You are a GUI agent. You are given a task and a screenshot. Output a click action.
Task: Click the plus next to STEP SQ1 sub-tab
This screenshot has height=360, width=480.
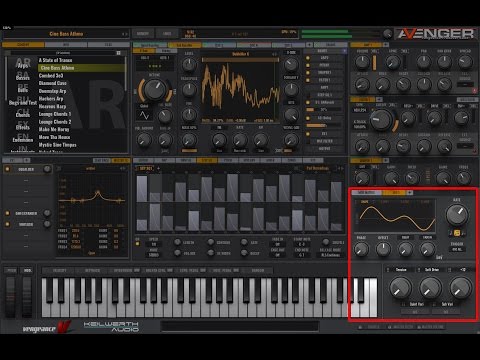pos(158,168)
